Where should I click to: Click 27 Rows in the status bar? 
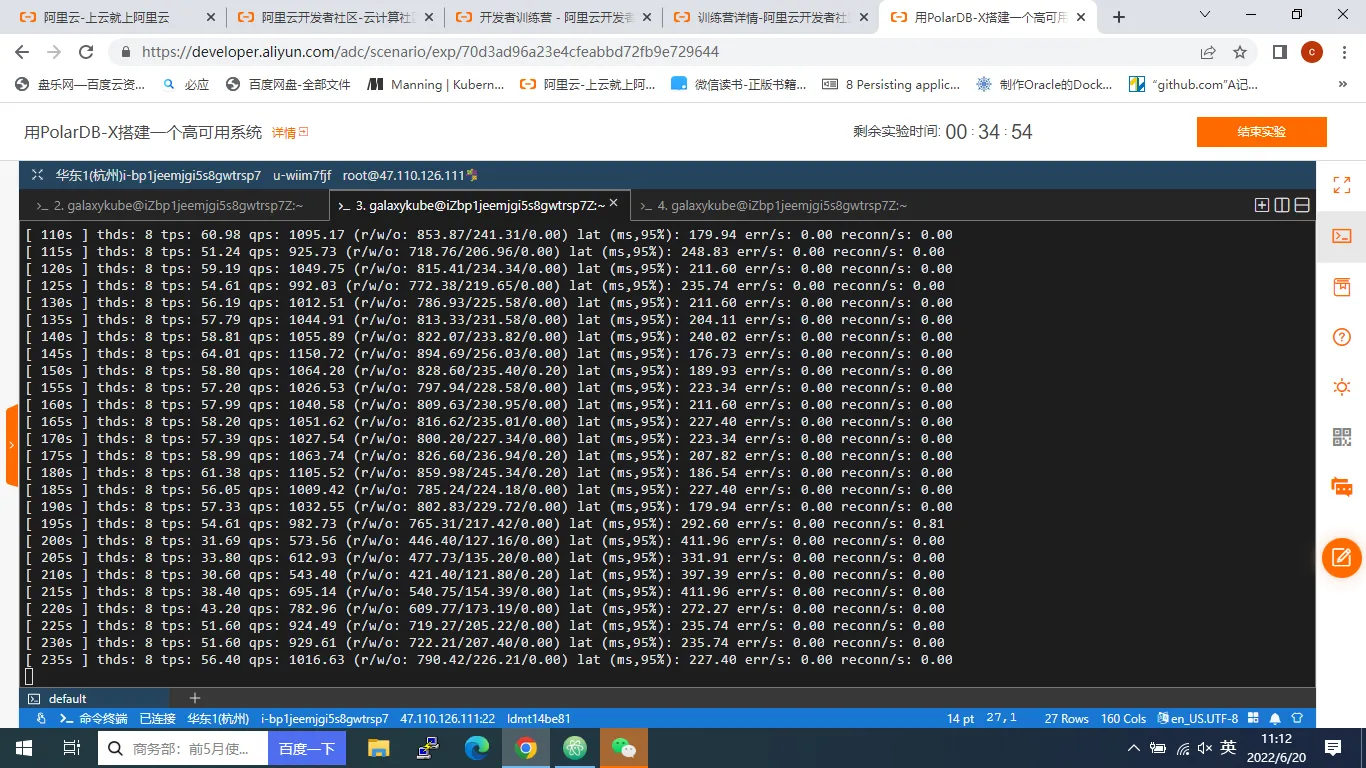click(x=1067, y=718)
